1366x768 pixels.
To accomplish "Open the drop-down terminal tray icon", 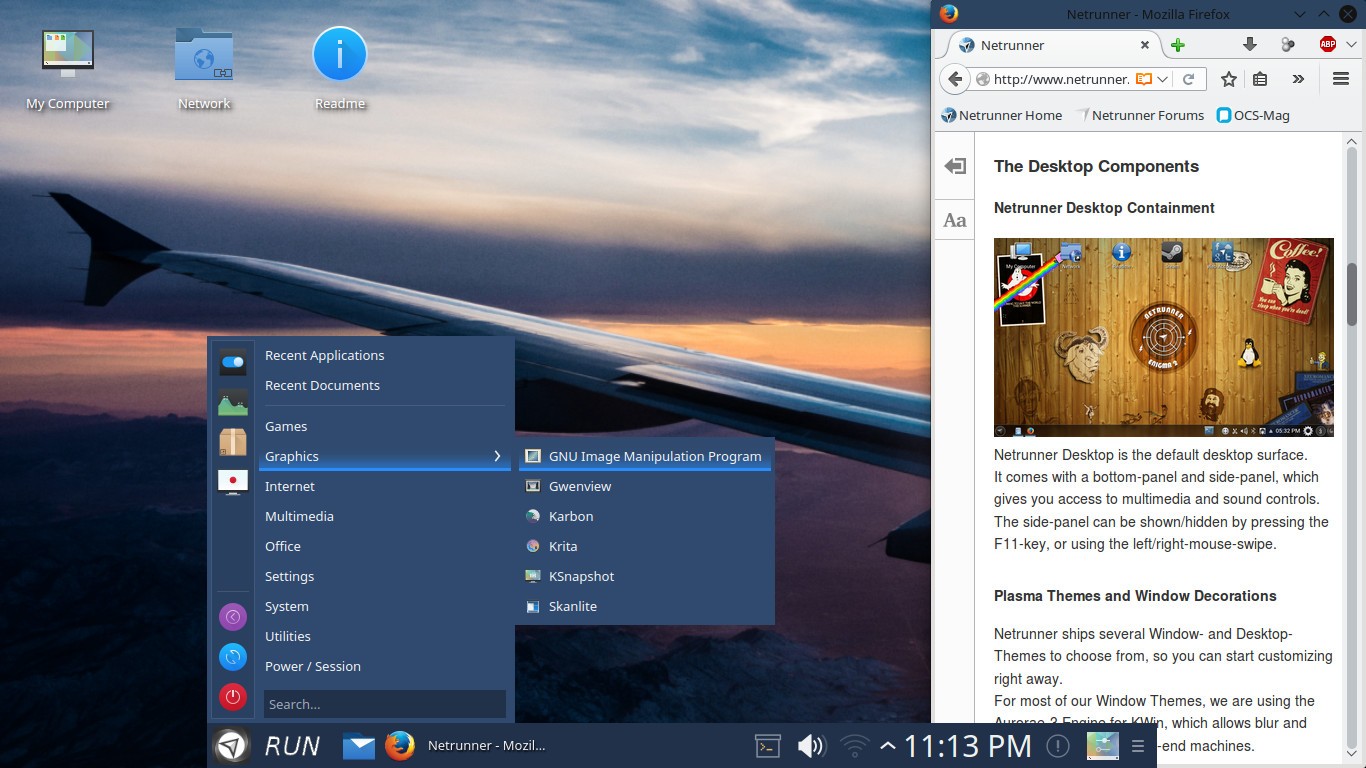I will click(x=767, y=746).
